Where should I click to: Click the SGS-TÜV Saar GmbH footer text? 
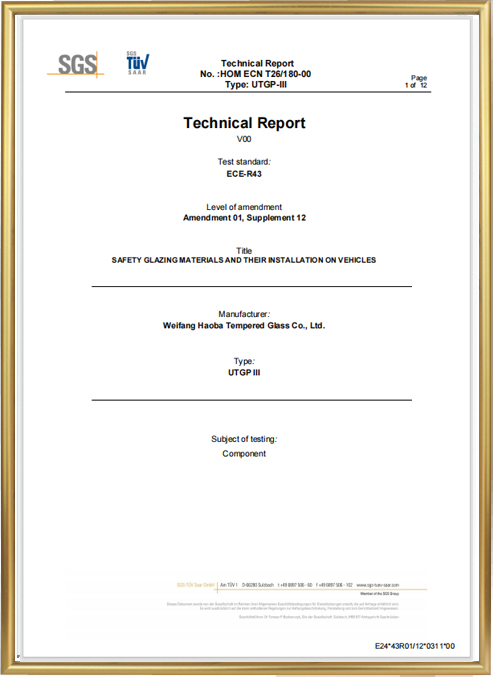click(196, 585)
